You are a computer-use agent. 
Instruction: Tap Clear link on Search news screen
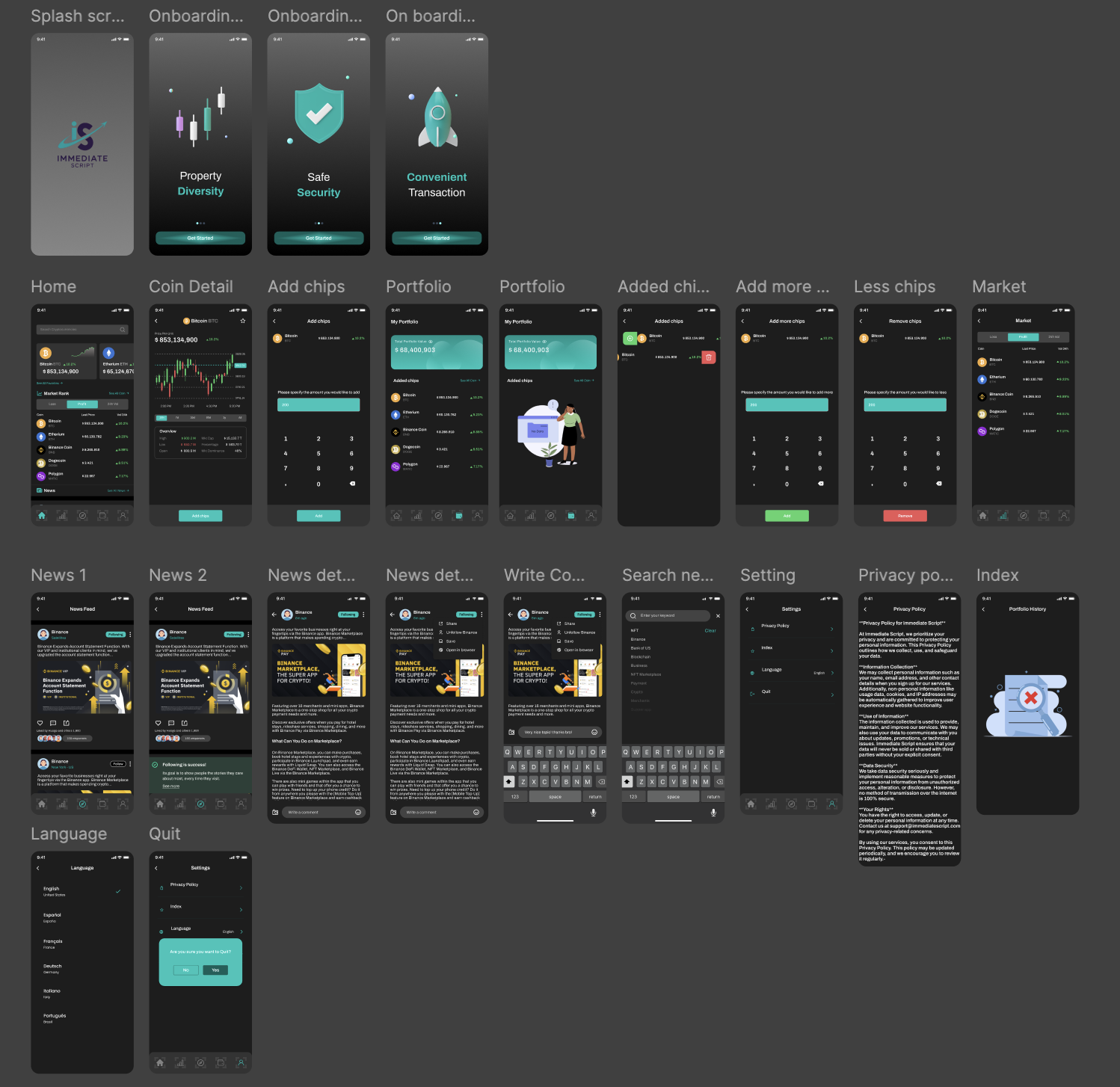click(x=710, y=631)
